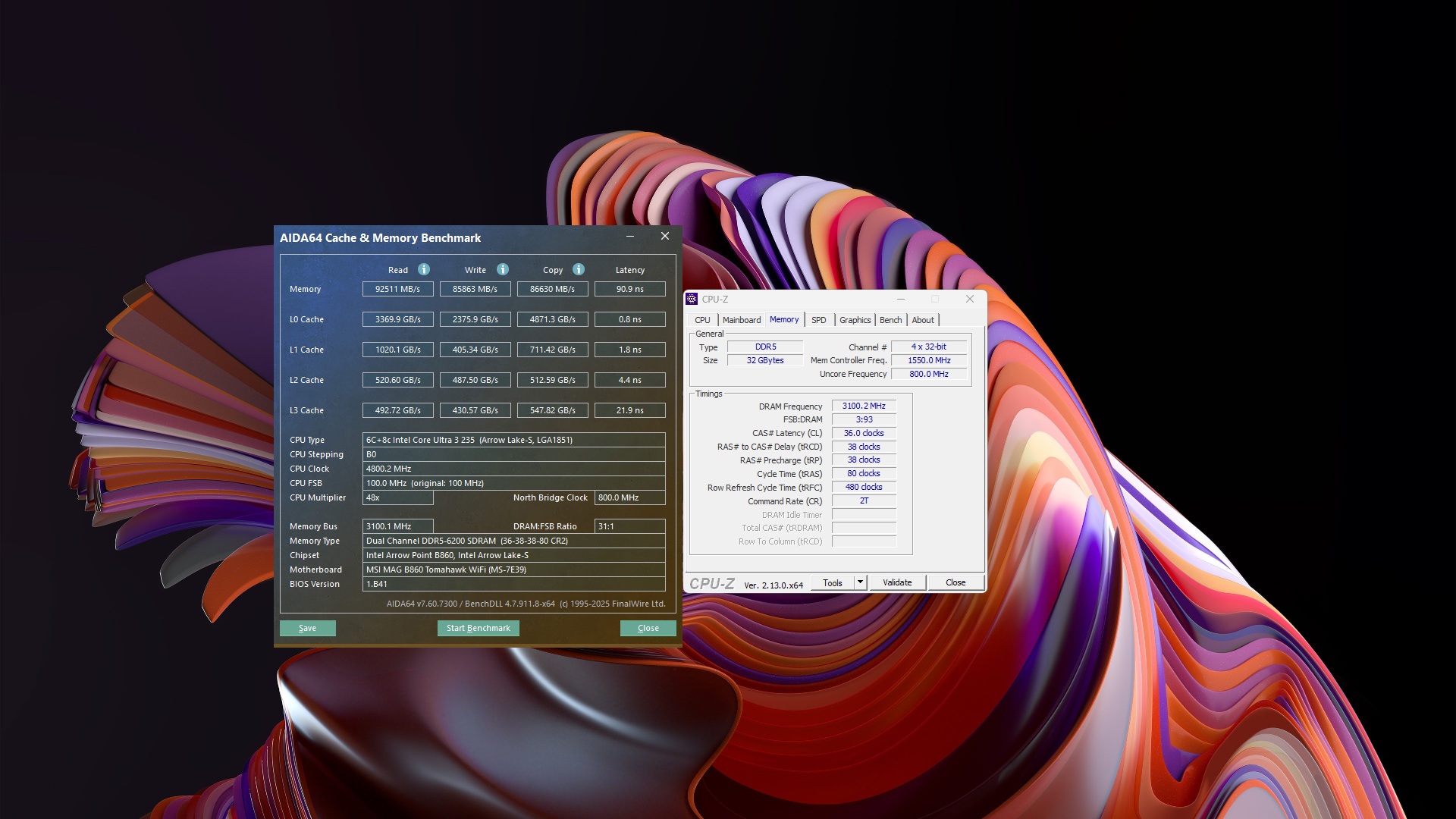This screenshot has height=819, width=1456.
Task: Click the Memory Write value 85863 MB/s
Action: pos(475,289)
